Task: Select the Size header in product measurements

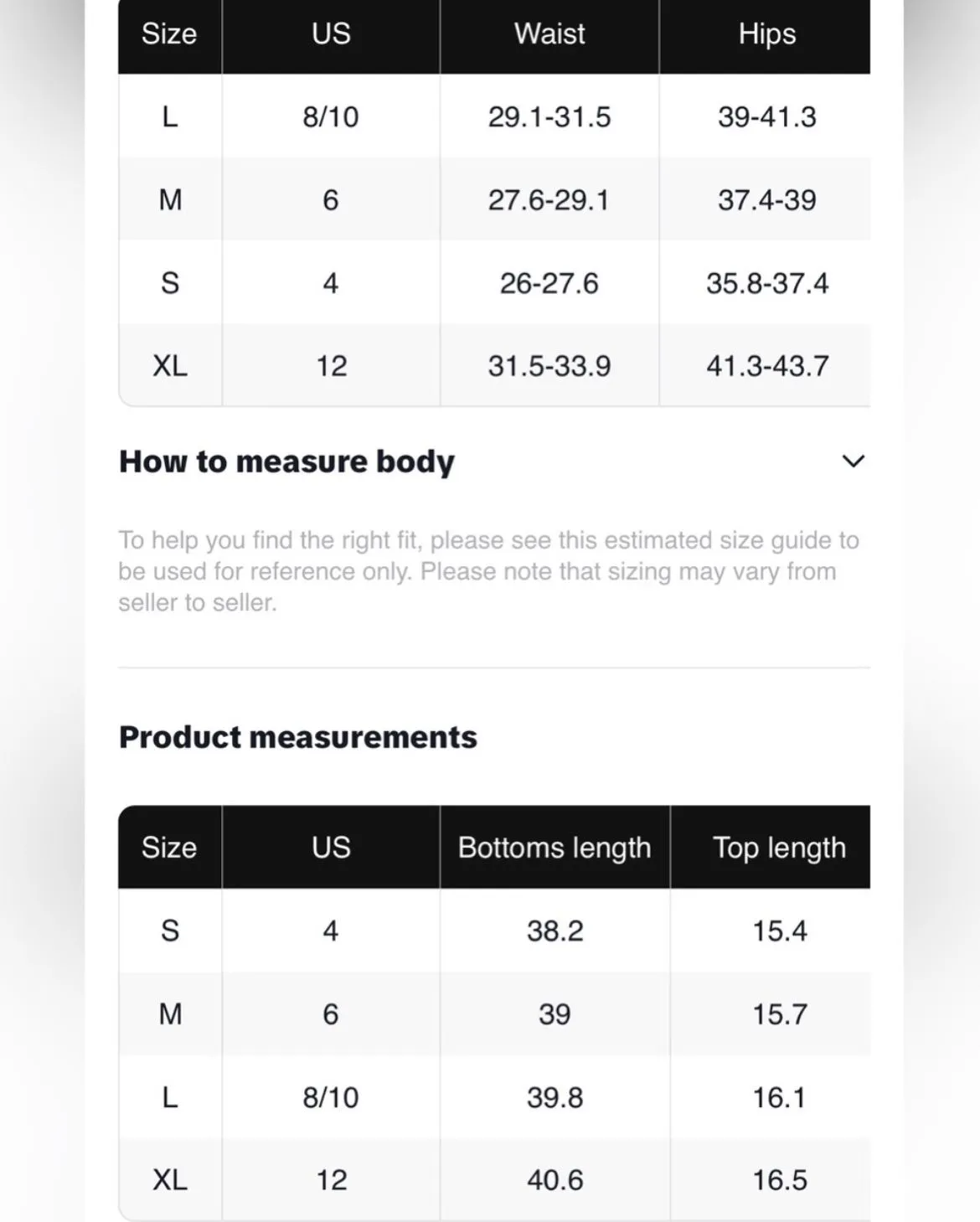Action: coord(169,848)
